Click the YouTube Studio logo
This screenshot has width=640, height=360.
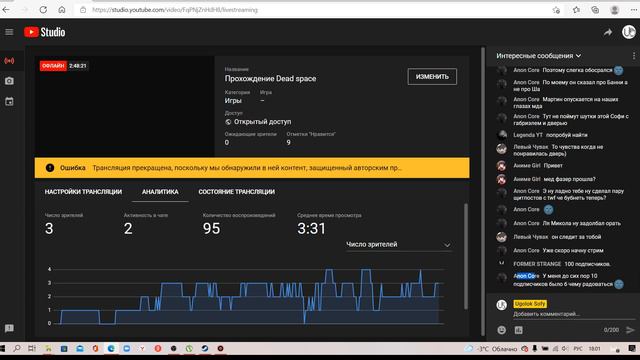(44, 32)
